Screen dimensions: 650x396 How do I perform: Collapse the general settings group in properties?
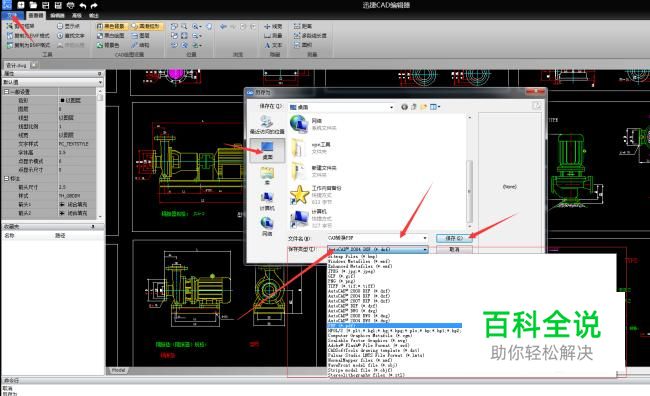click(6, 92)
